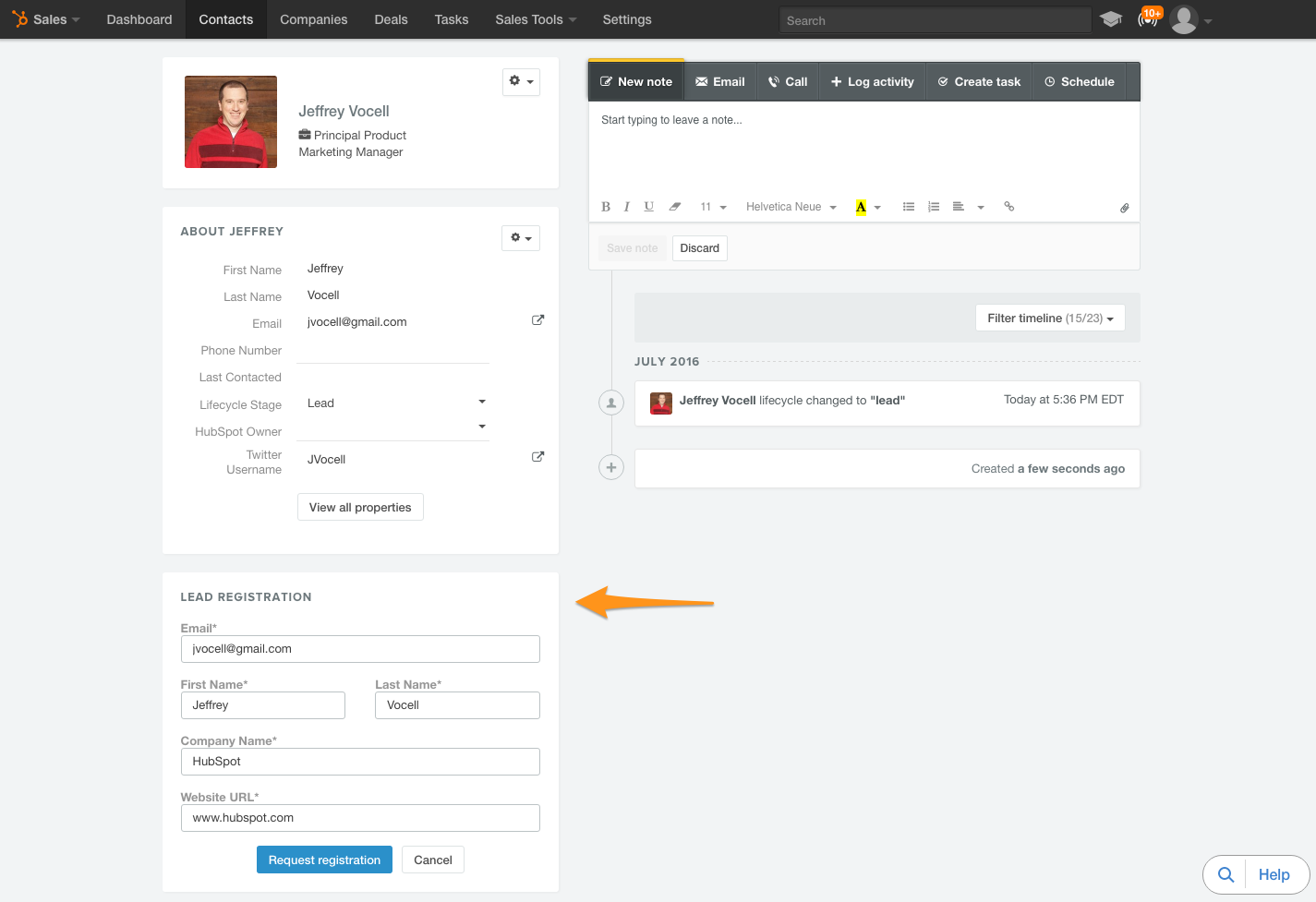Insert a bulleted list in the note

(x=909, y=206)
